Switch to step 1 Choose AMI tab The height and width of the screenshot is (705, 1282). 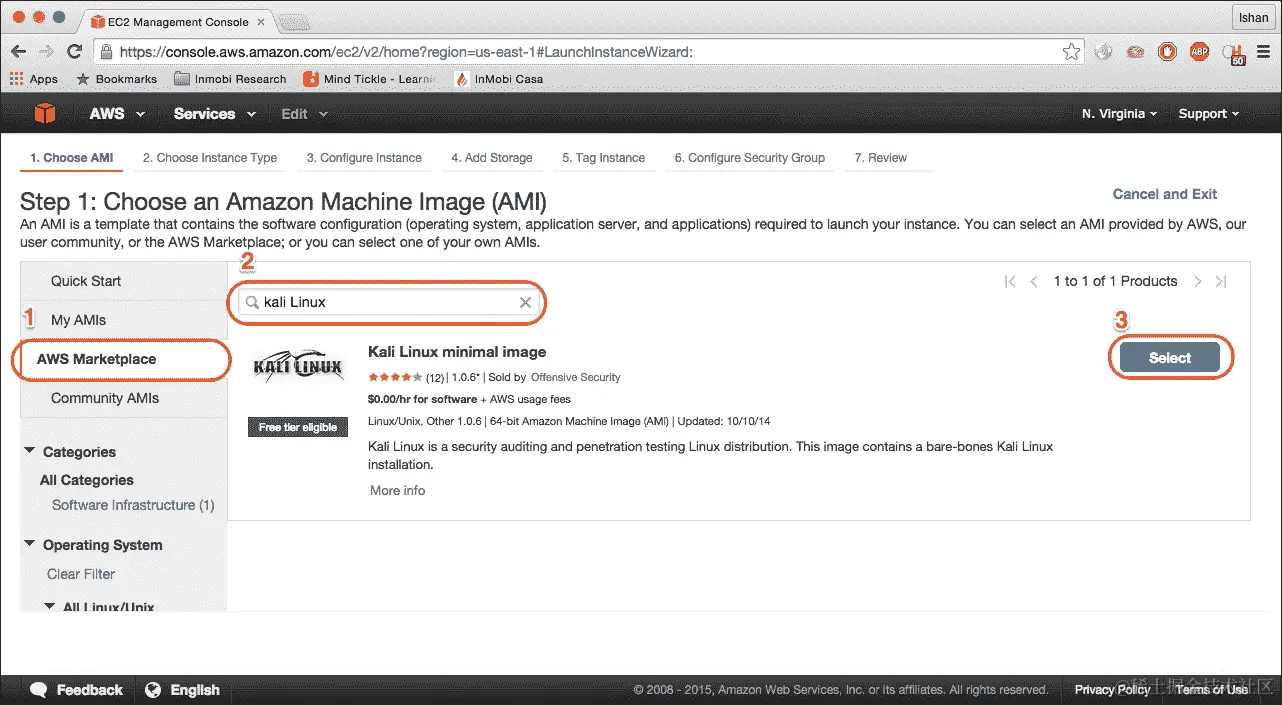coord(71,158)
